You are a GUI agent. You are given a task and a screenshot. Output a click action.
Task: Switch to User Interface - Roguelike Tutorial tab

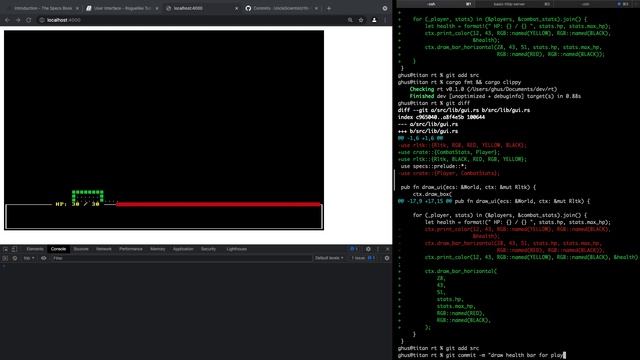tap(122, 8)
